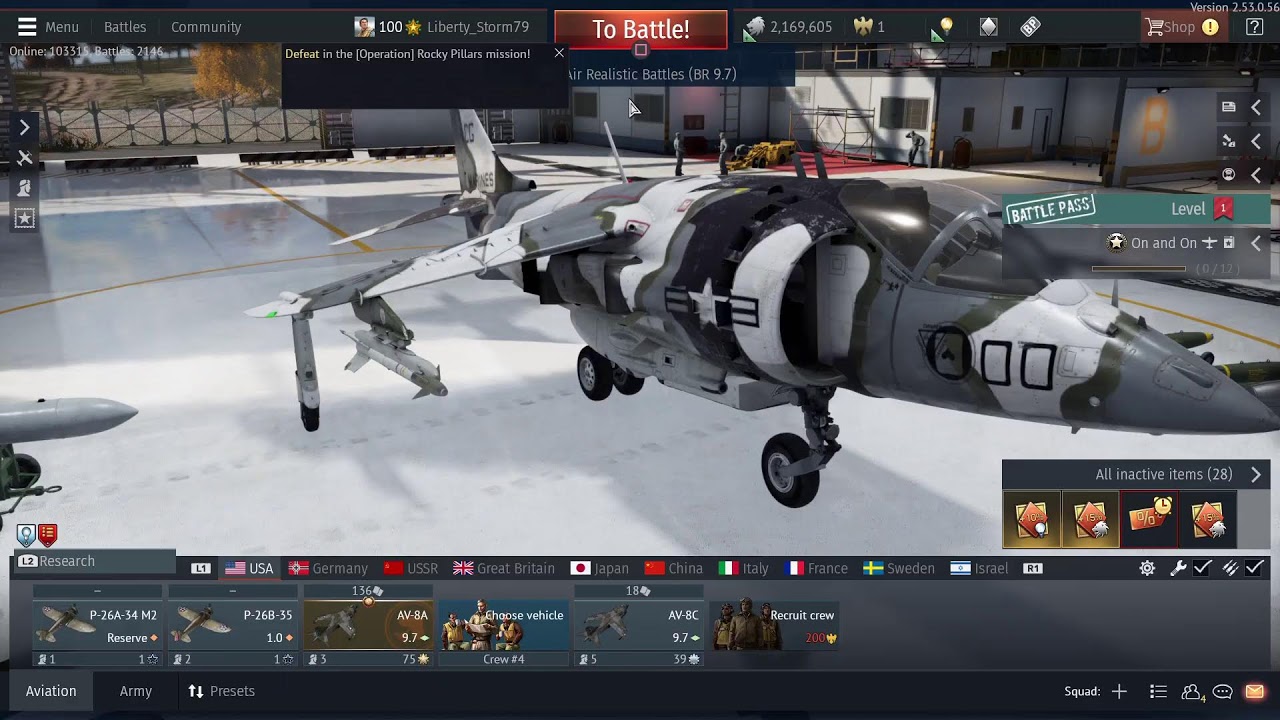1280x720 pixels.
Task: Expand All inactive items (28)
Action: pyautogui.click(x=1136, y=474)
